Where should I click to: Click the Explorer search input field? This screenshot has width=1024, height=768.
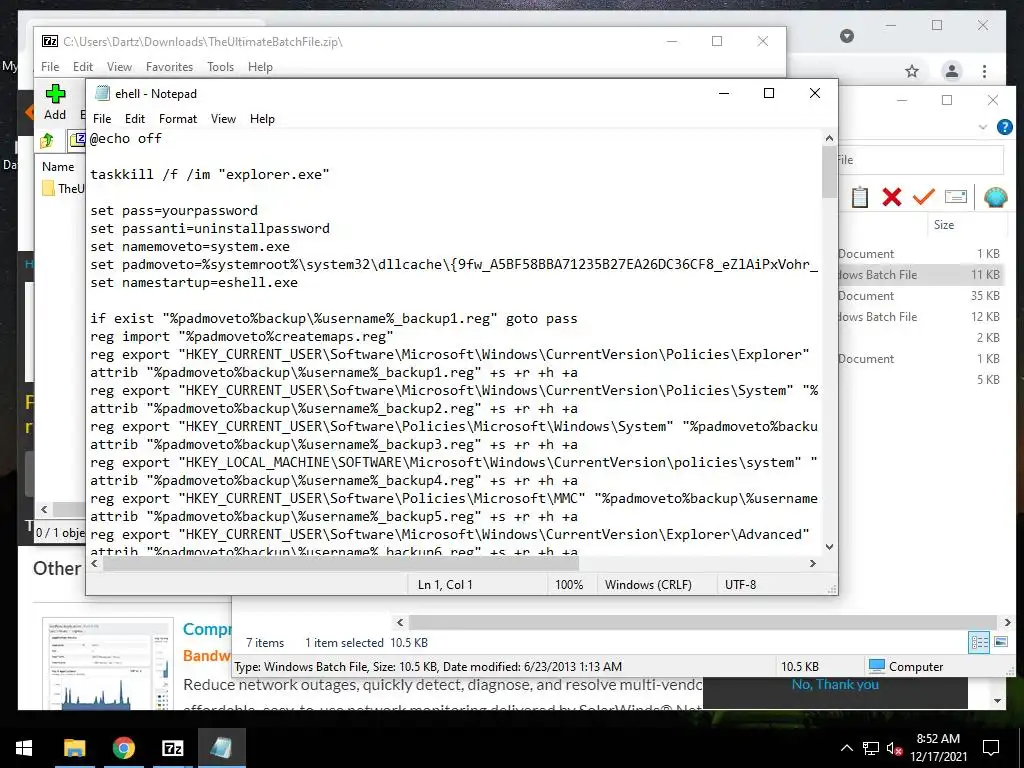click(921, 160)
